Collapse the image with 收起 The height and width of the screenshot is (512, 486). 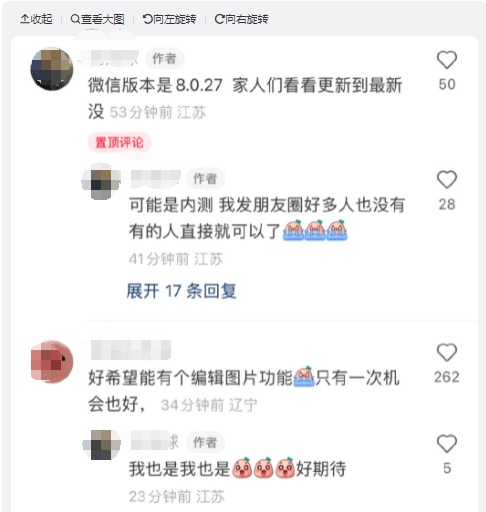36,19
